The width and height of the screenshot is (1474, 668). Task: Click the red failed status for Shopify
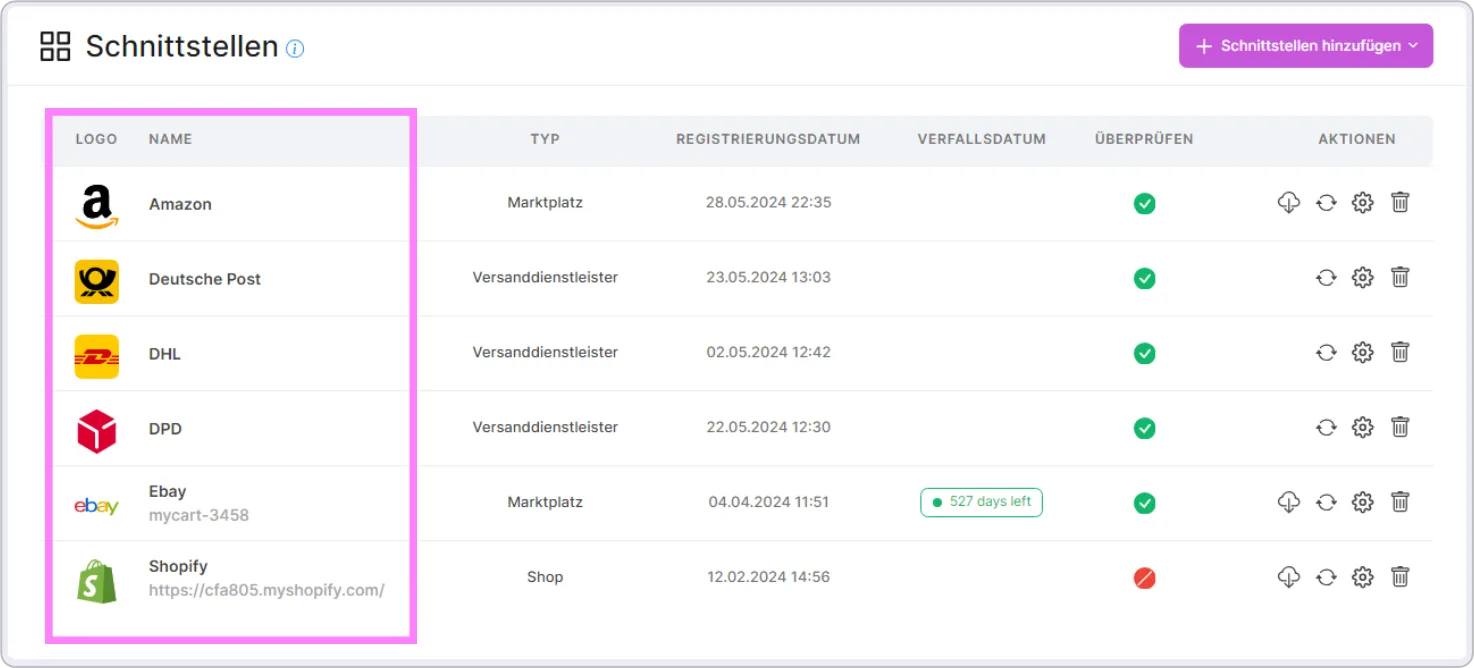pos(1144,578)
